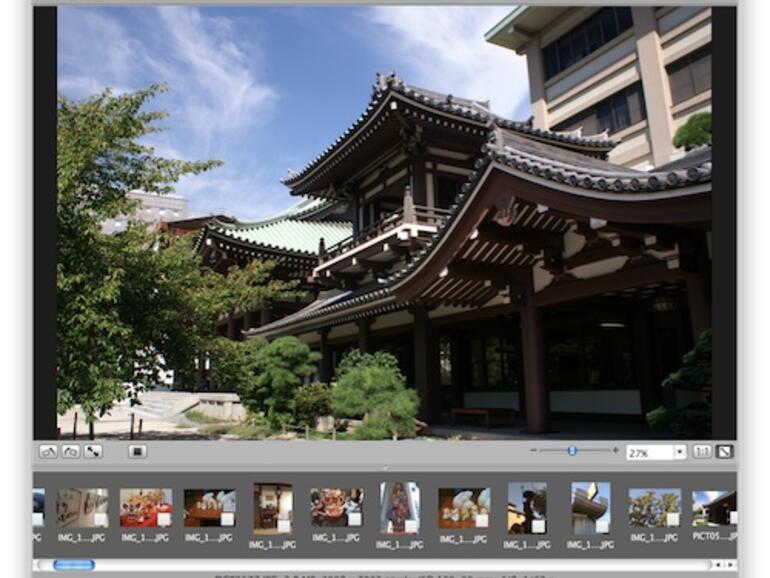Check the box on red doll thumbnail

point(164,520)
